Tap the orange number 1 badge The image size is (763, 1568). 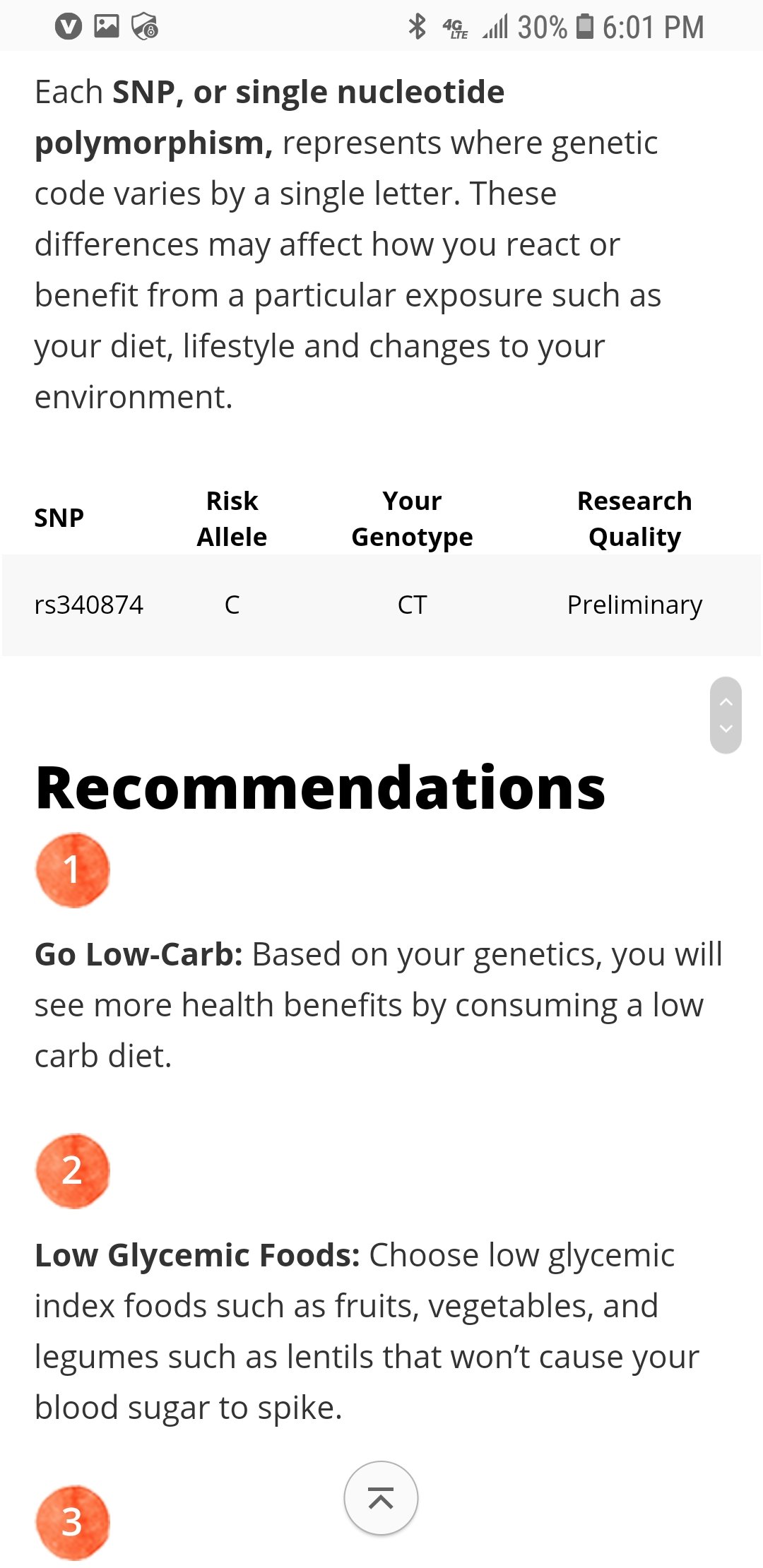[73, 869]
